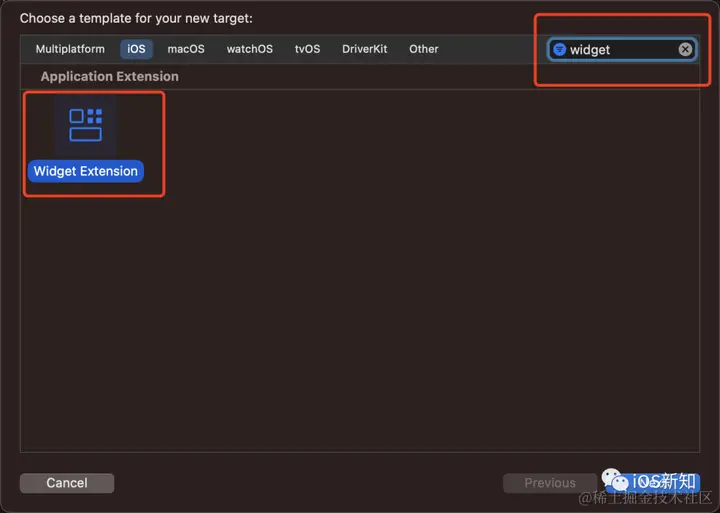Switch to the tvOS tab

(x=307, y=49)
